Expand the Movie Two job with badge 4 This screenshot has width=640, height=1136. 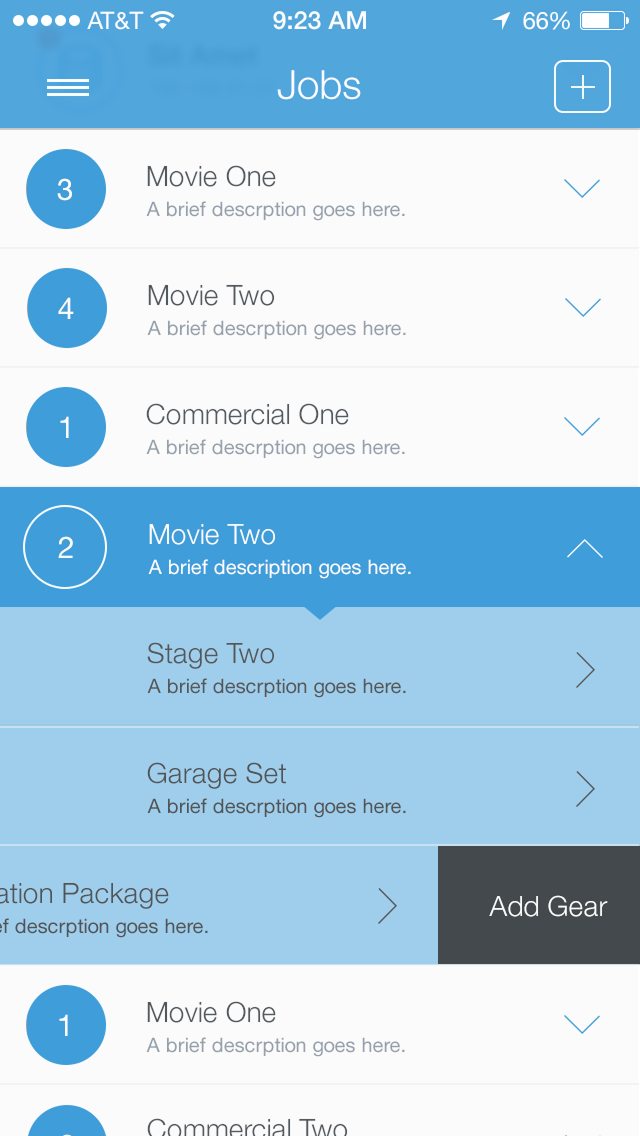coord(582,307)
